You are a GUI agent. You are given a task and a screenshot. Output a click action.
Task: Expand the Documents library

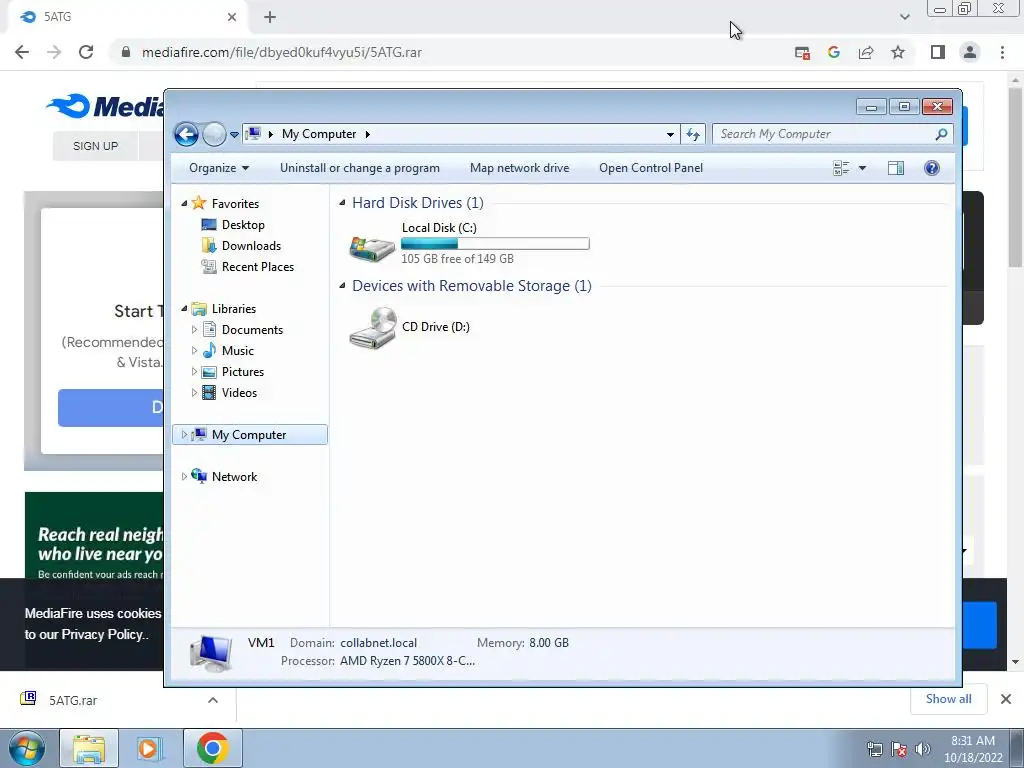(194, 330)
